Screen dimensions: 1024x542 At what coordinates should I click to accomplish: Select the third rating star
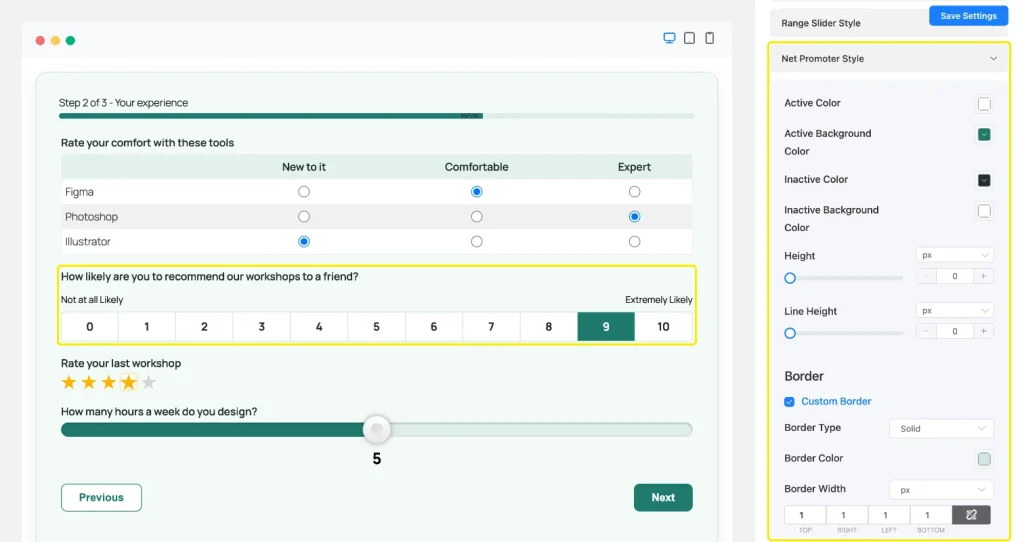108,382
